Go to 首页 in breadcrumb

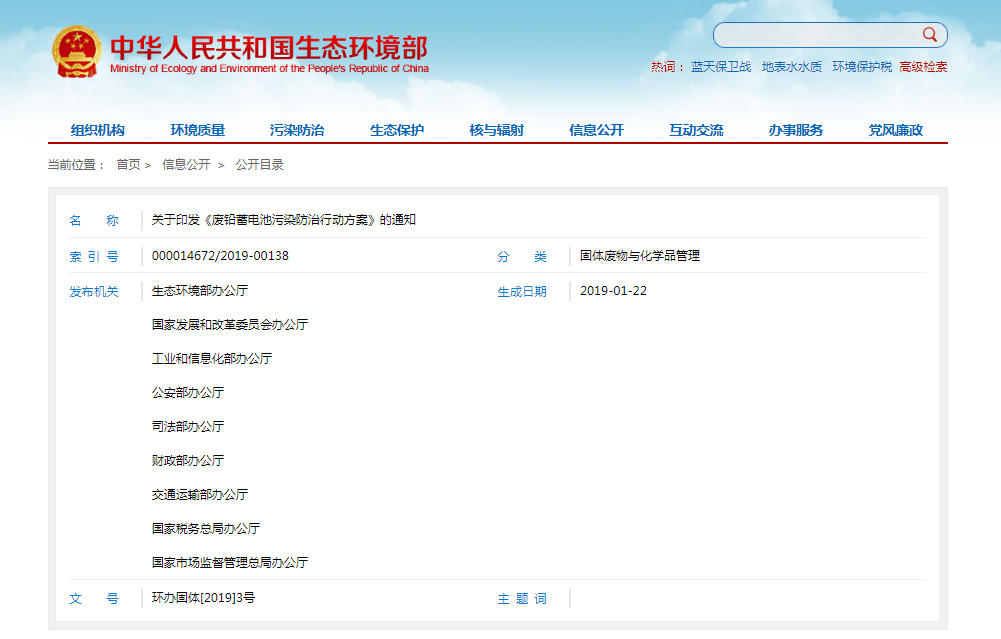128,165
